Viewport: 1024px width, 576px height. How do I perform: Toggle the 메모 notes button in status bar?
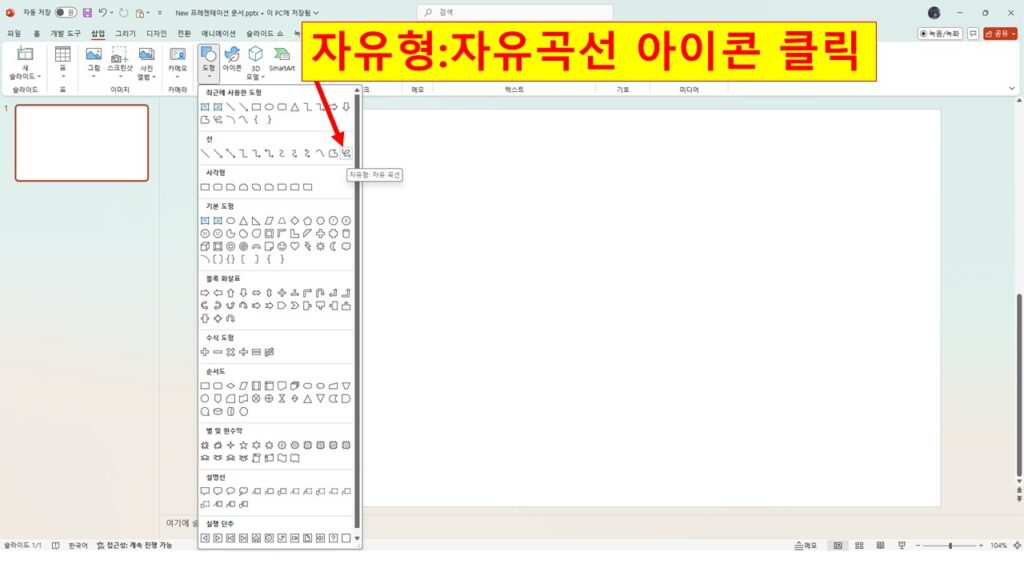pos(806,545)
